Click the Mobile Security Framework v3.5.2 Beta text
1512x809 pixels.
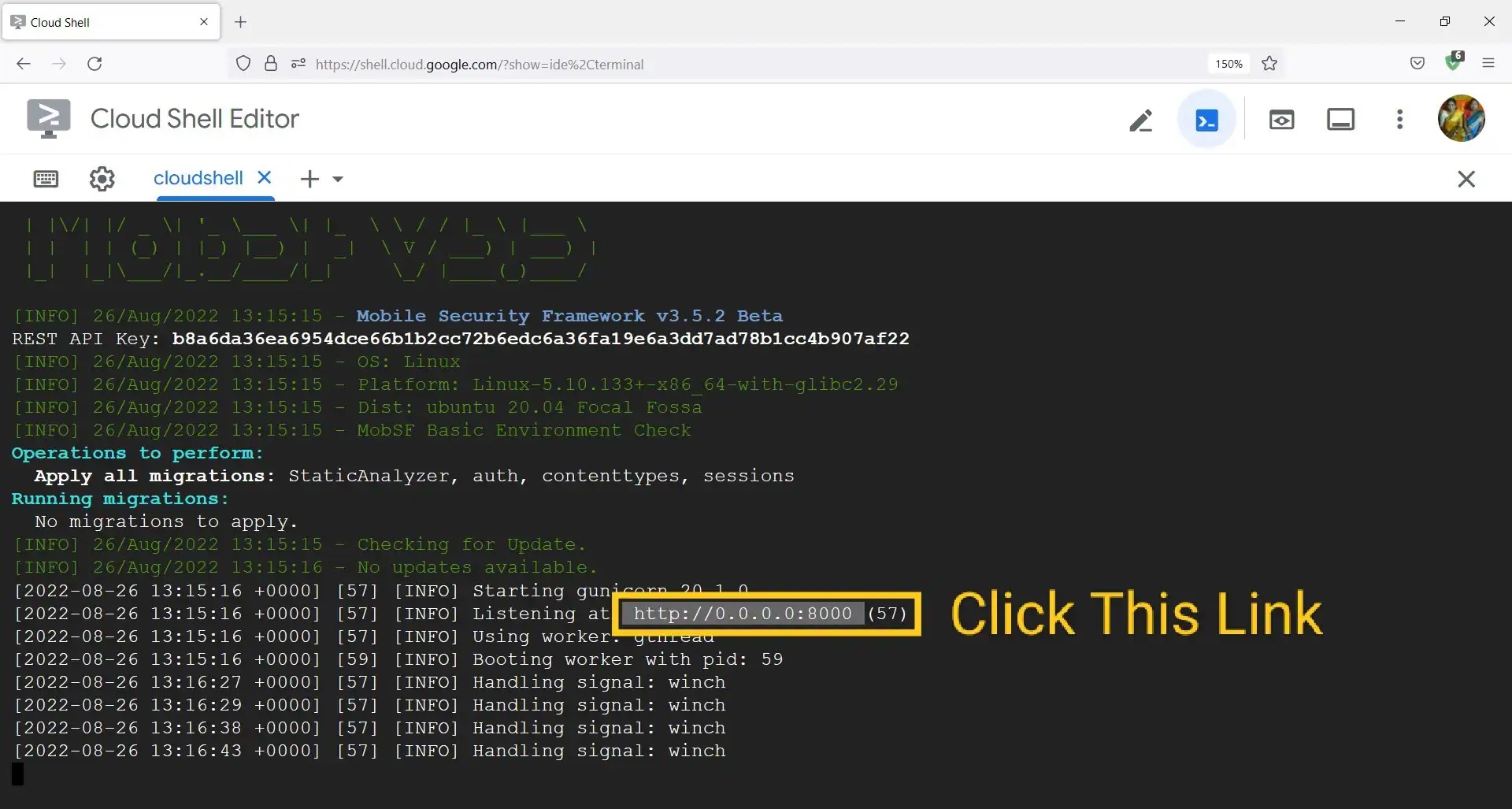(569, 316)
